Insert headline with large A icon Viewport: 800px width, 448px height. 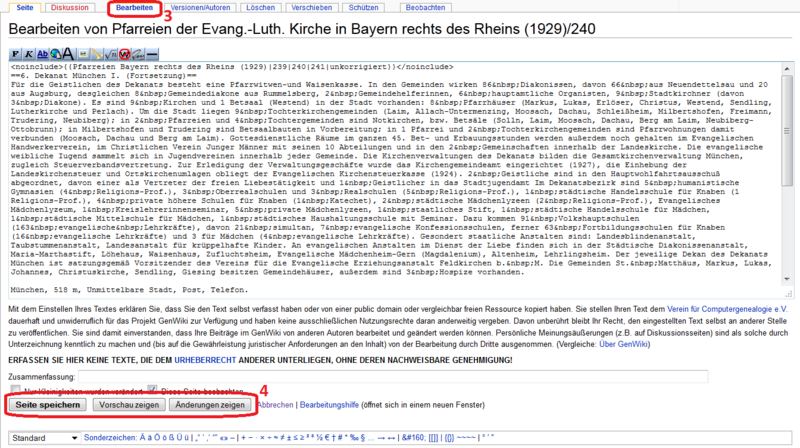coord(66,54)
